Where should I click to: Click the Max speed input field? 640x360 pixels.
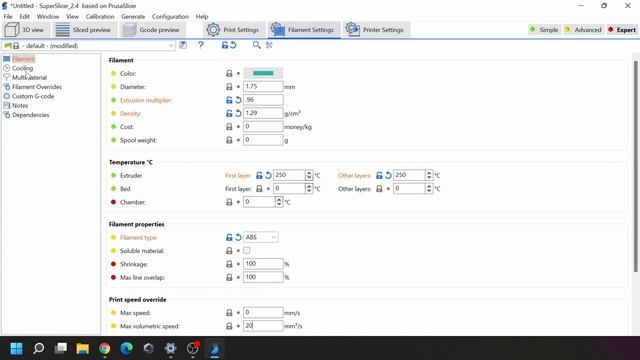click(263, 313)
